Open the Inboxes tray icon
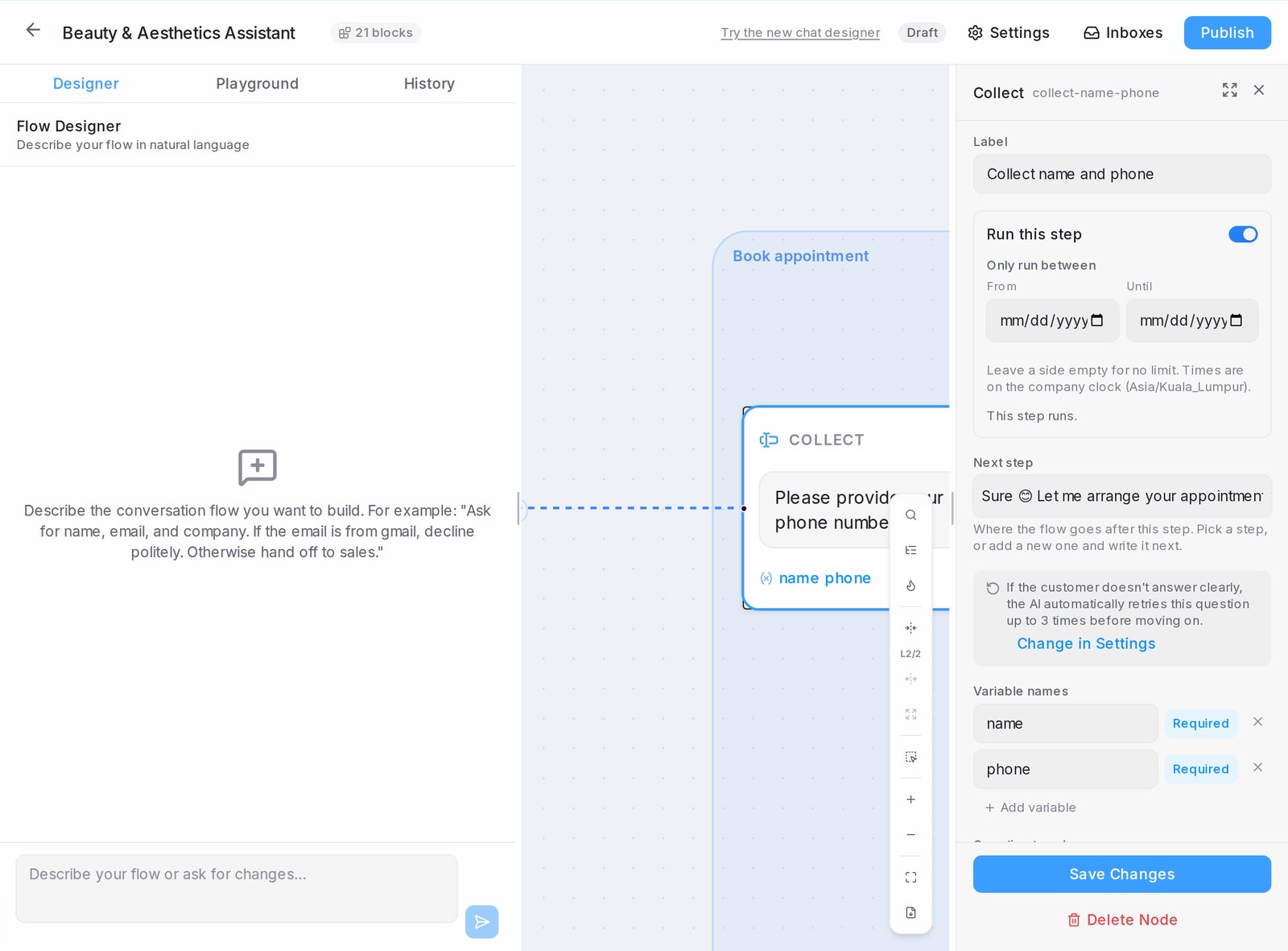1288x951 pixels. click(1123, 32)
